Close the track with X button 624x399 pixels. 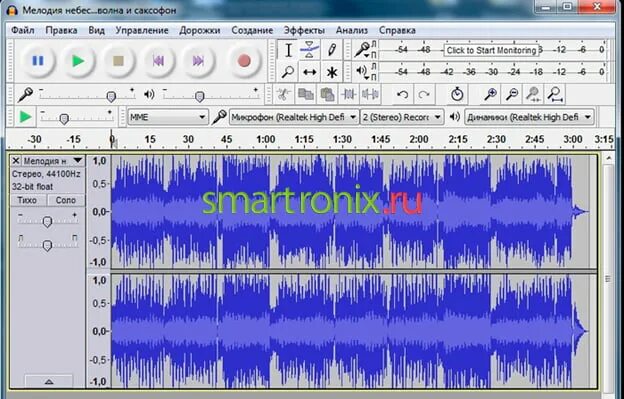tap(16, 161)
